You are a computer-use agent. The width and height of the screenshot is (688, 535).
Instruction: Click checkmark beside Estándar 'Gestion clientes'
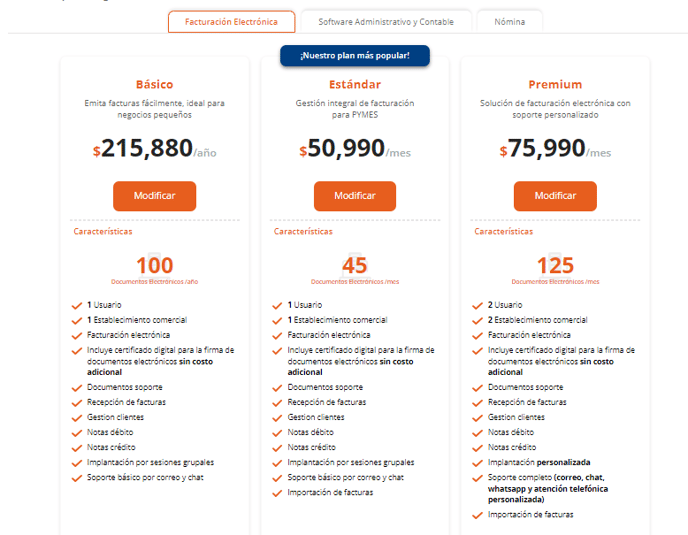(278, 417)
